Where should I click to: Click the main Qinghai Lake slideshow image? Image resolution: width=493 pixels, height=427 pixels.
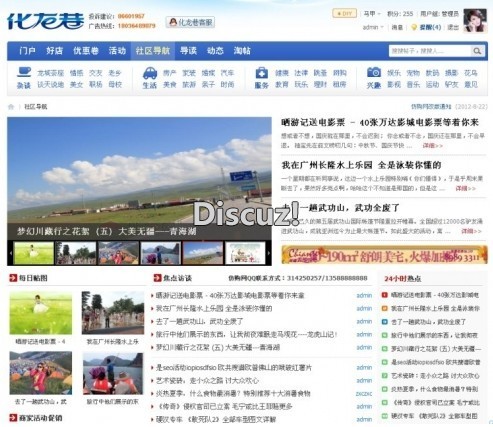(139, 170)
